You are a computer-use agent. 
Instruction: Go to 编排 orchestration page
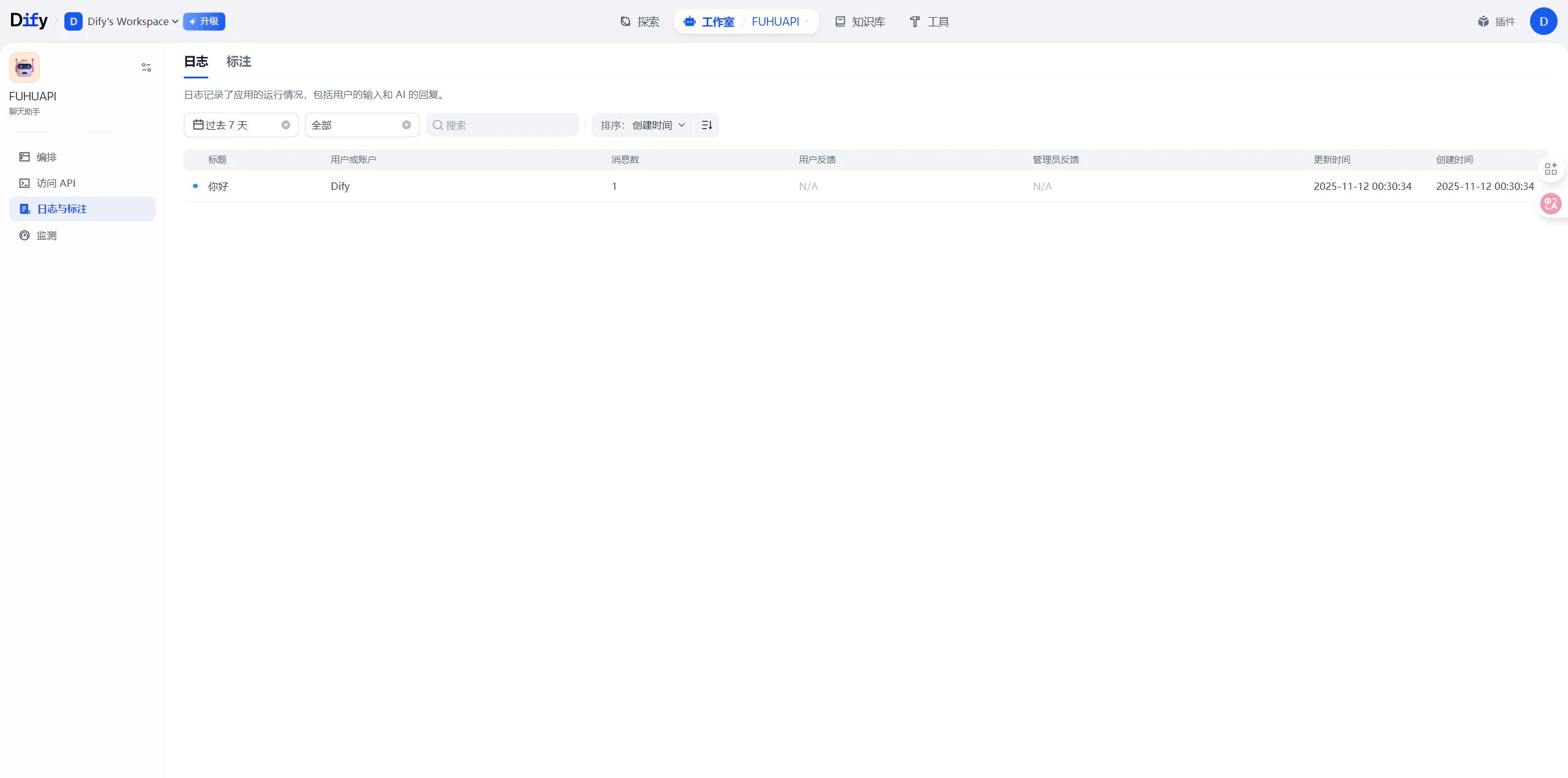coord(82,157)
